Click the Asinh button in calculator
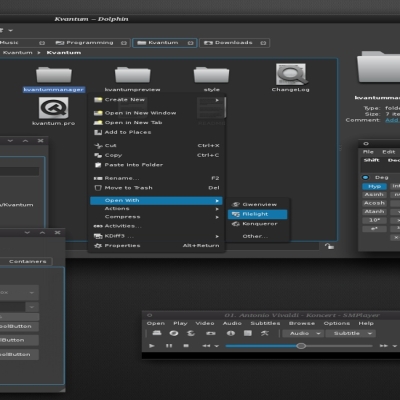This screenshot has width=400, height=400. [374, 195]
